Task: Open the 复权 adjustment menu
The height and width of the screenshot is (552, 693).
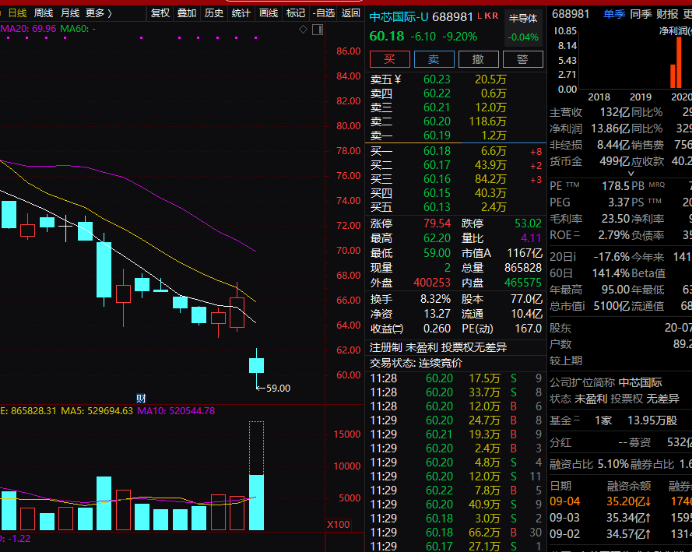Action: [160, 13]
